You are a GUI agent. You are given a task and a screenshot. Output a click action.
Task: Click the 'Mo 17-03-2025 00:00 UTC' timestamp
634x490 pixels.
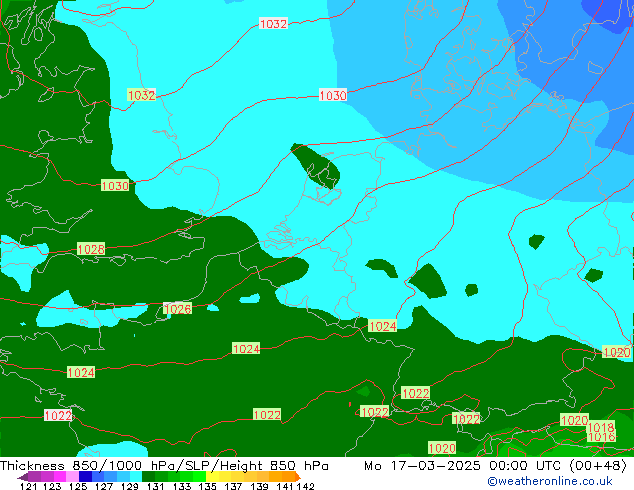click(465, 466)
